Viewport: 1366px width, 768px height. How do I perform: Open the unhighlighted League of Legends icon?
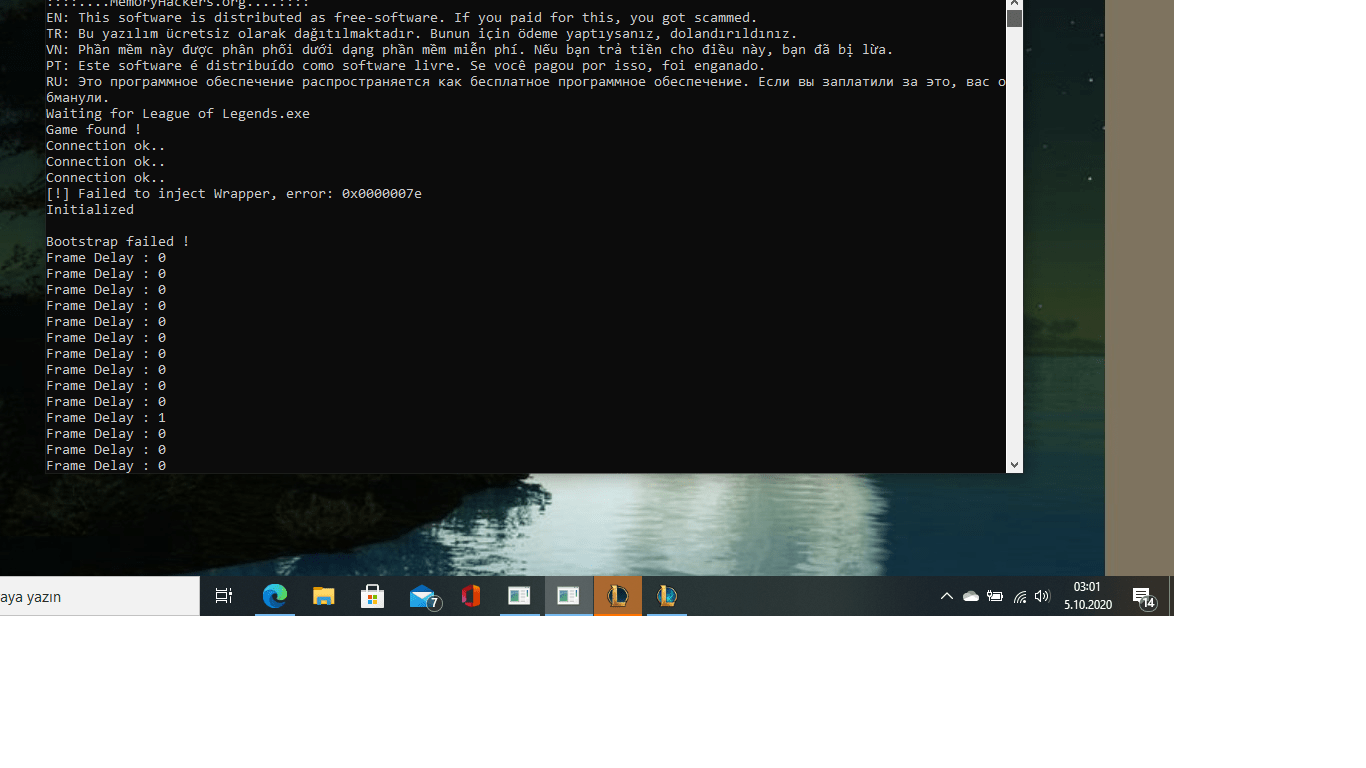(667, 596)
